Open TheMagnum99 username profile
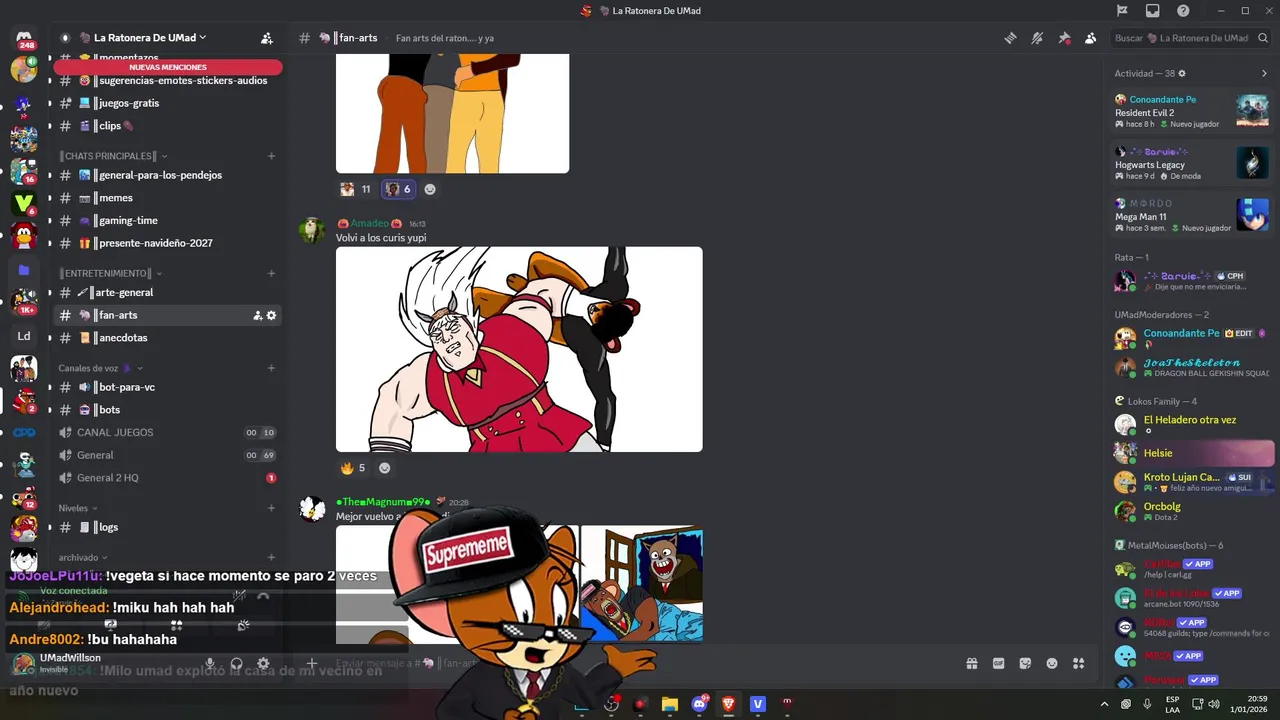The height and width of the screenshot is (720, 1280). pyautogui.click(x=383, y=502)
